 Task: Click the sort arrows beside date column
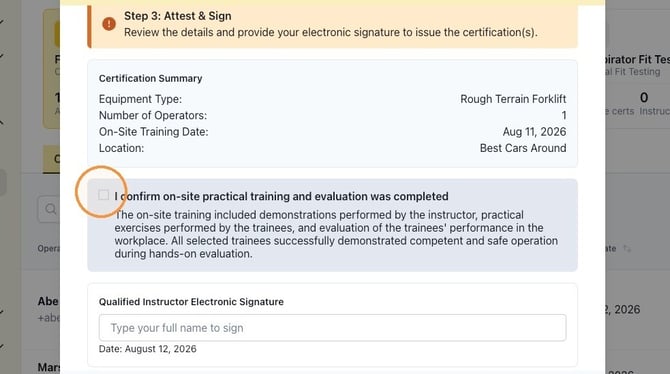(627, 248)
